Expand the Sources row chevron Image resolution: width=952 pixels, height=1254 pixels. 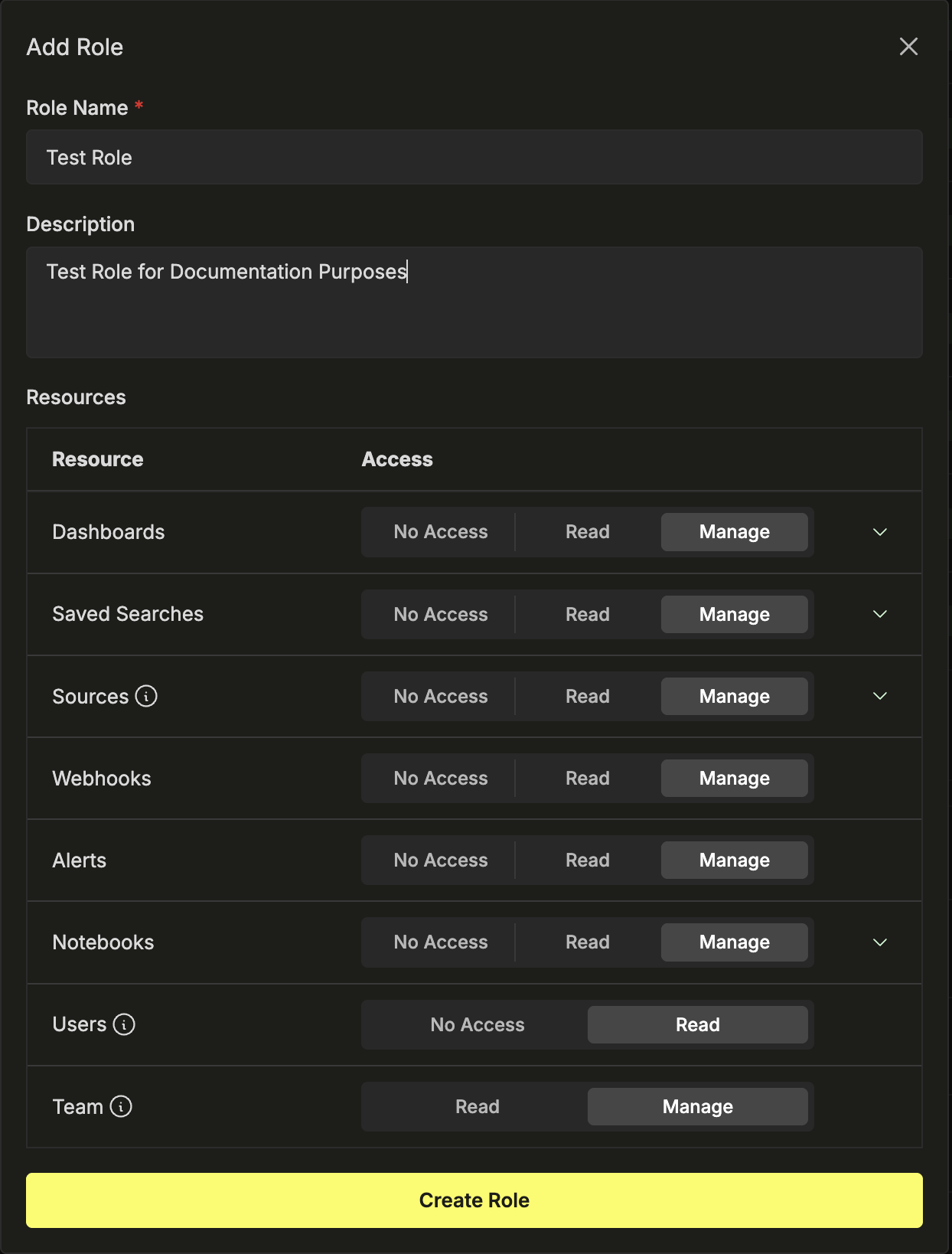(880, 696)
